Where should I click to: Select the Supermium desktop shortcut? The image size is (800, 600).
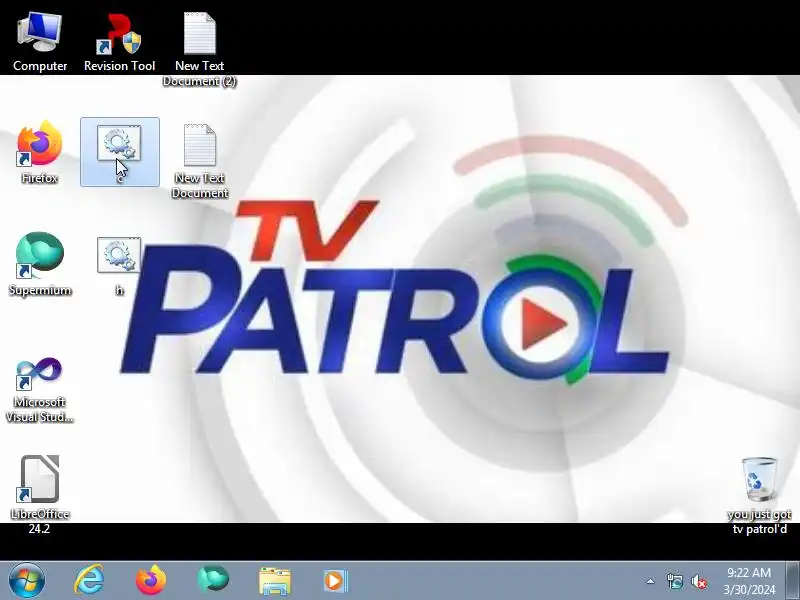40,264
